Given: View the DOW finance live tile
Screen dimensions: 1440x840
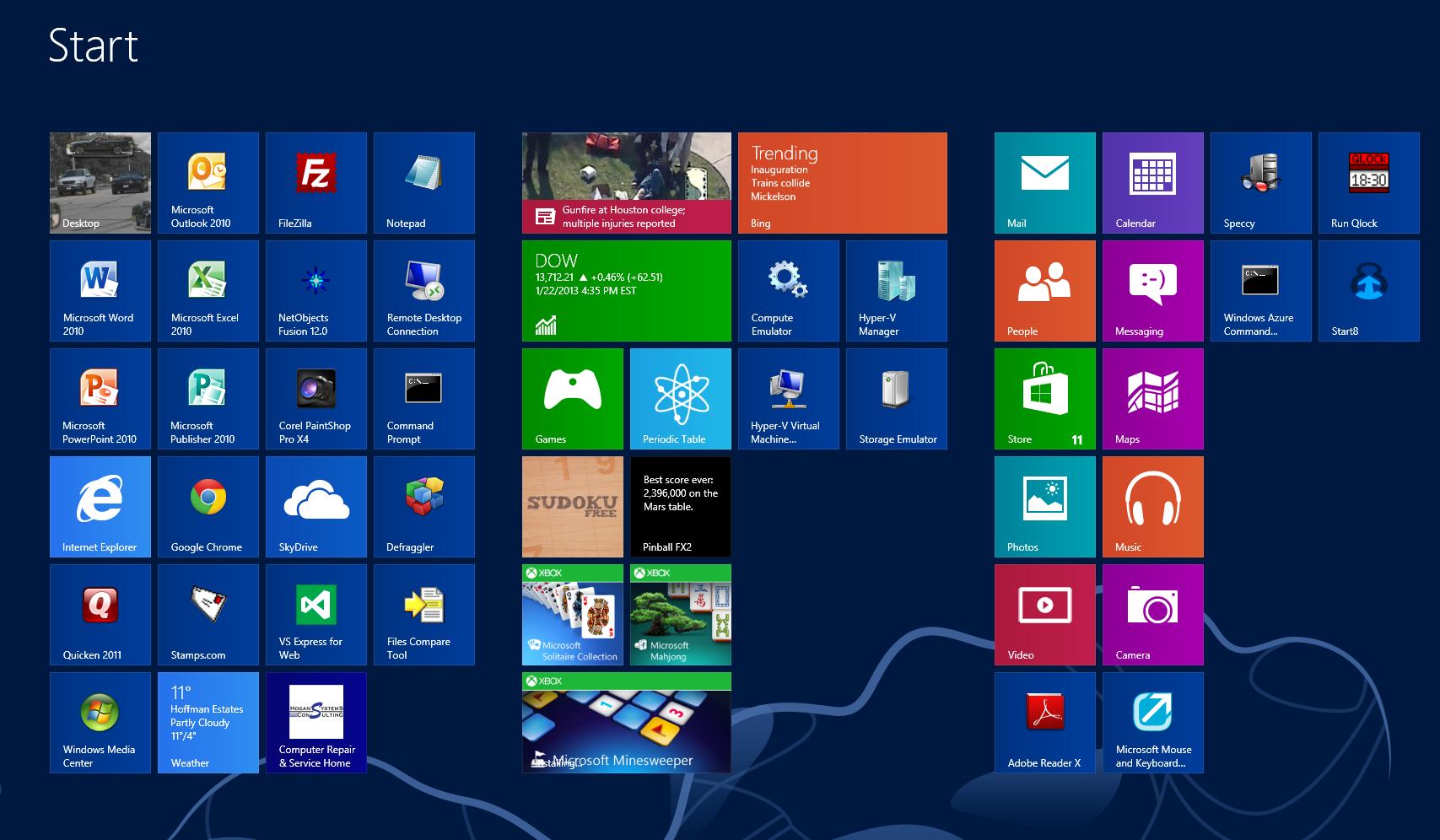Looking at the screenshot, I should pyautogui.click(x=626, y=290).
